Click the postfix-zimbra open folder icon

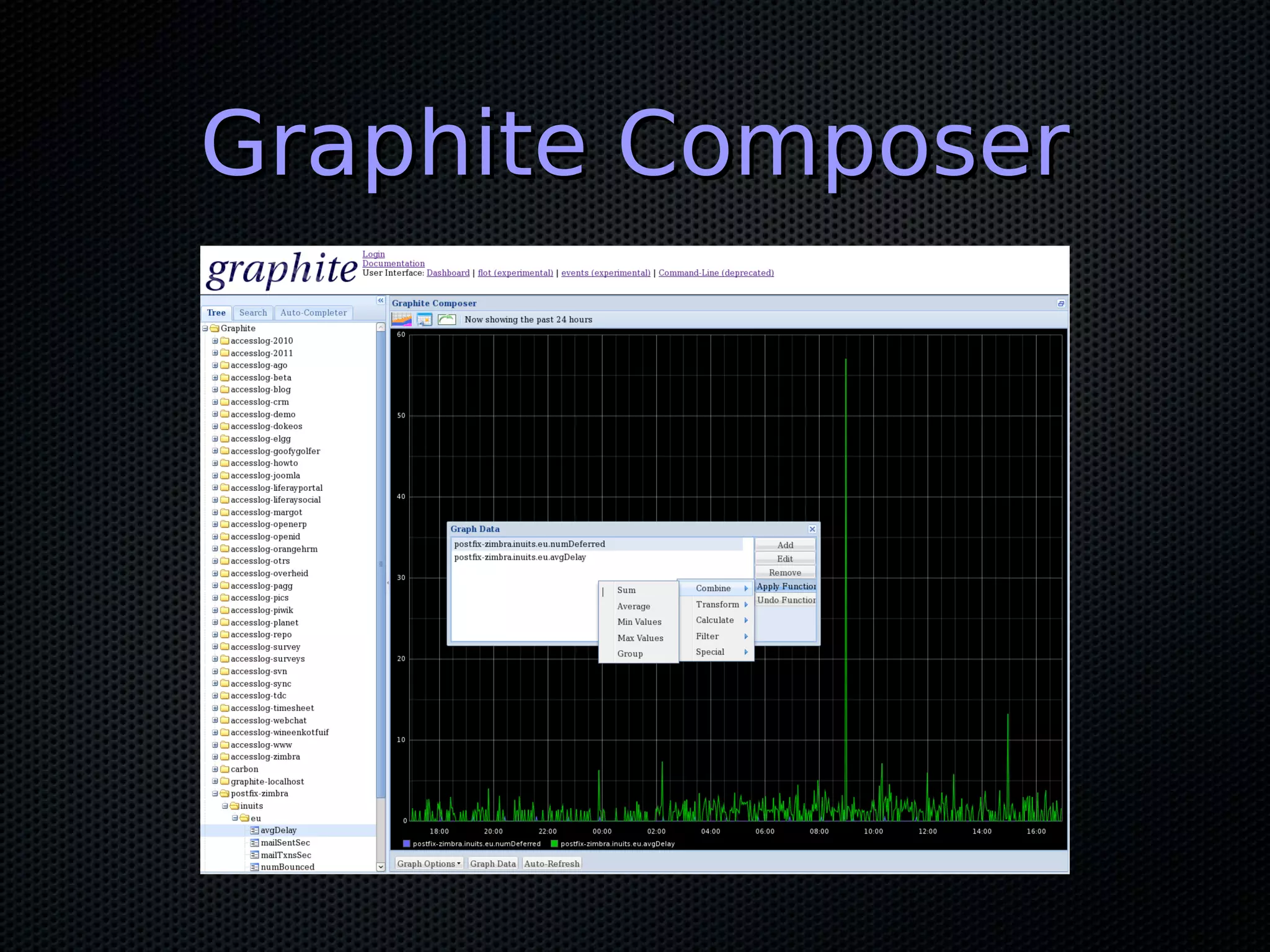pyautogui.click(x=224, y=793)
